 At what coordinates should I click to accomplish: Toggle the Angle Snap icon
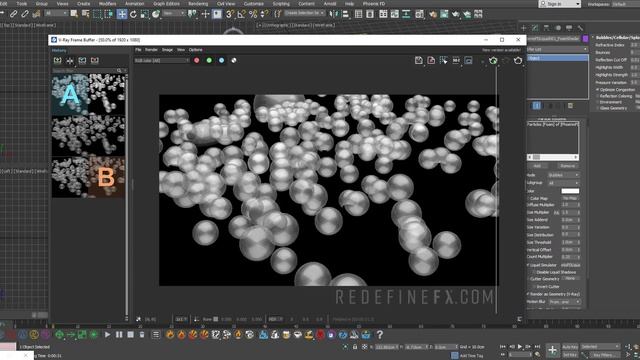pos(241,14)
